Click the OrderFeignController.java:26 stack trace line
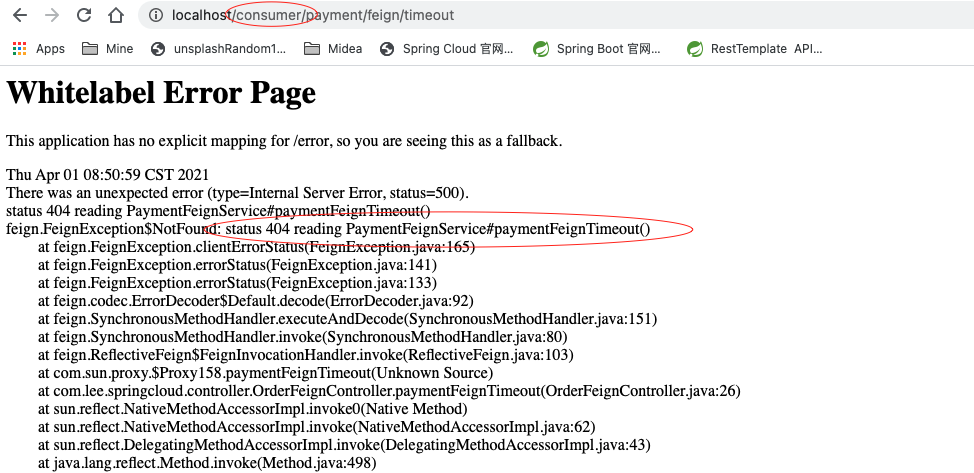This screenshot has width=974, height=473. pos(389,391)
